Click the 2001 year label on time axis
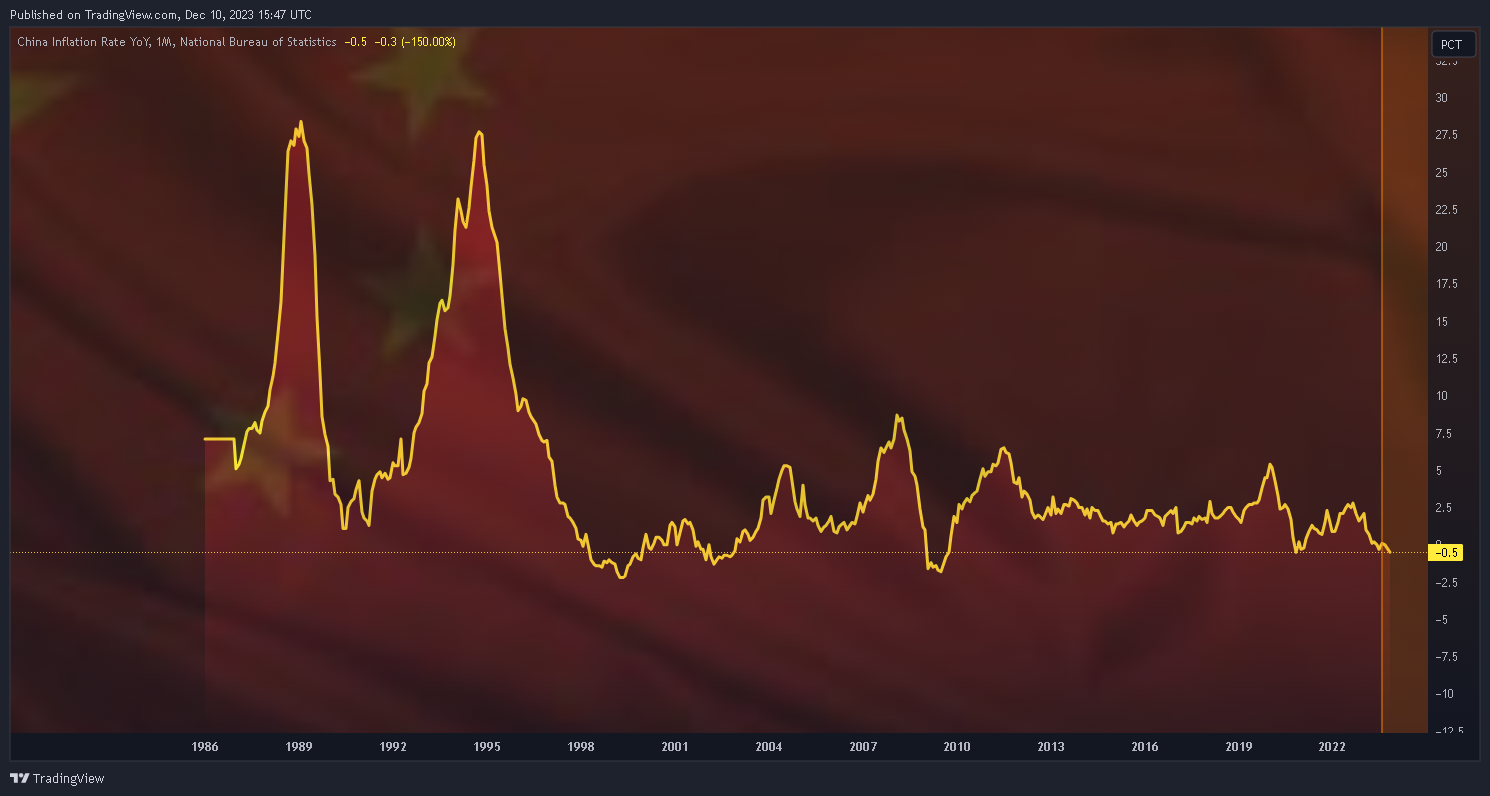This screenshot has height=796, width=1490. (x=675, y=747)
